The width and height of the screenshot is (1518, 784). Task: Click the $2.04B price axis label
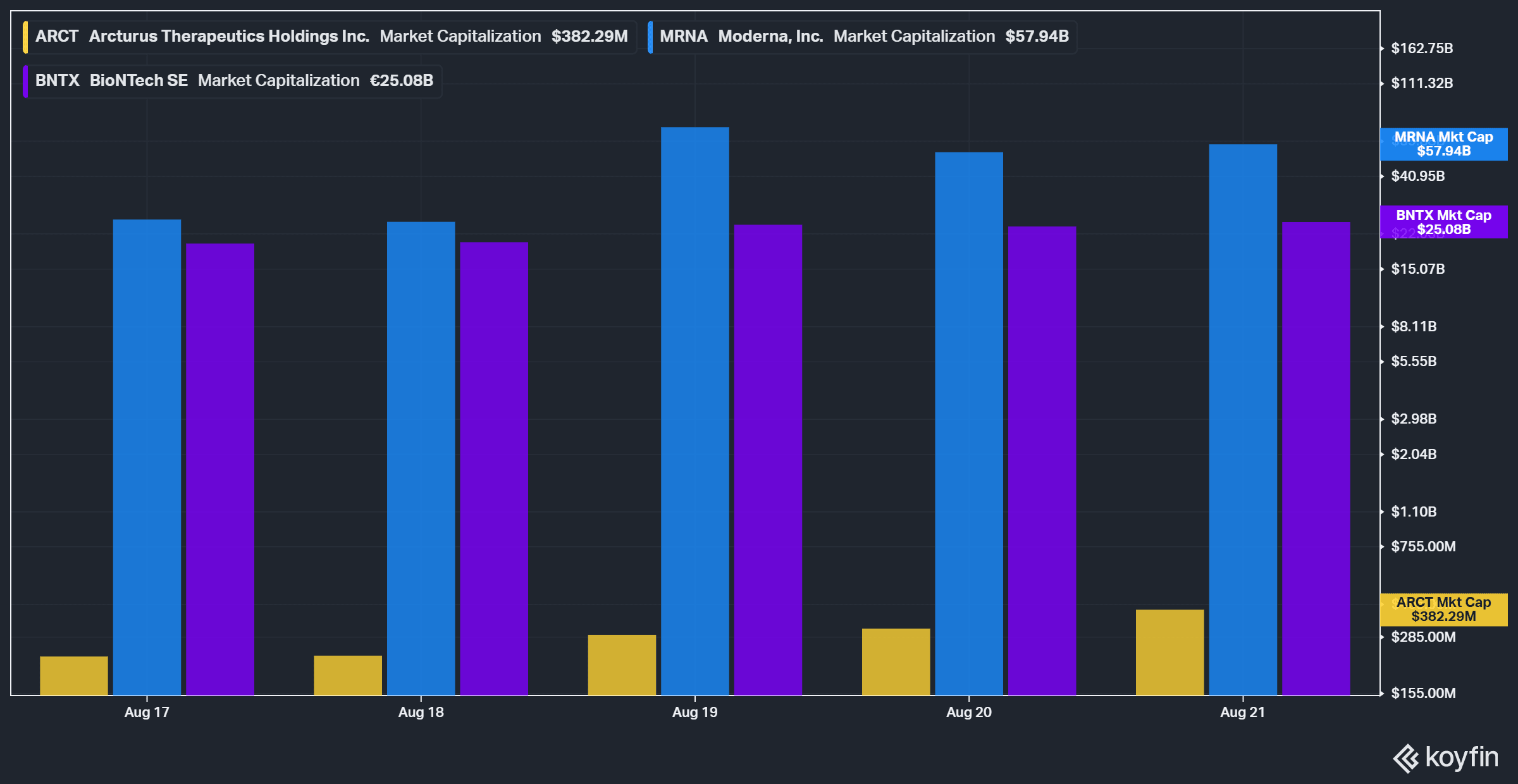click(x=1414, y=454)
